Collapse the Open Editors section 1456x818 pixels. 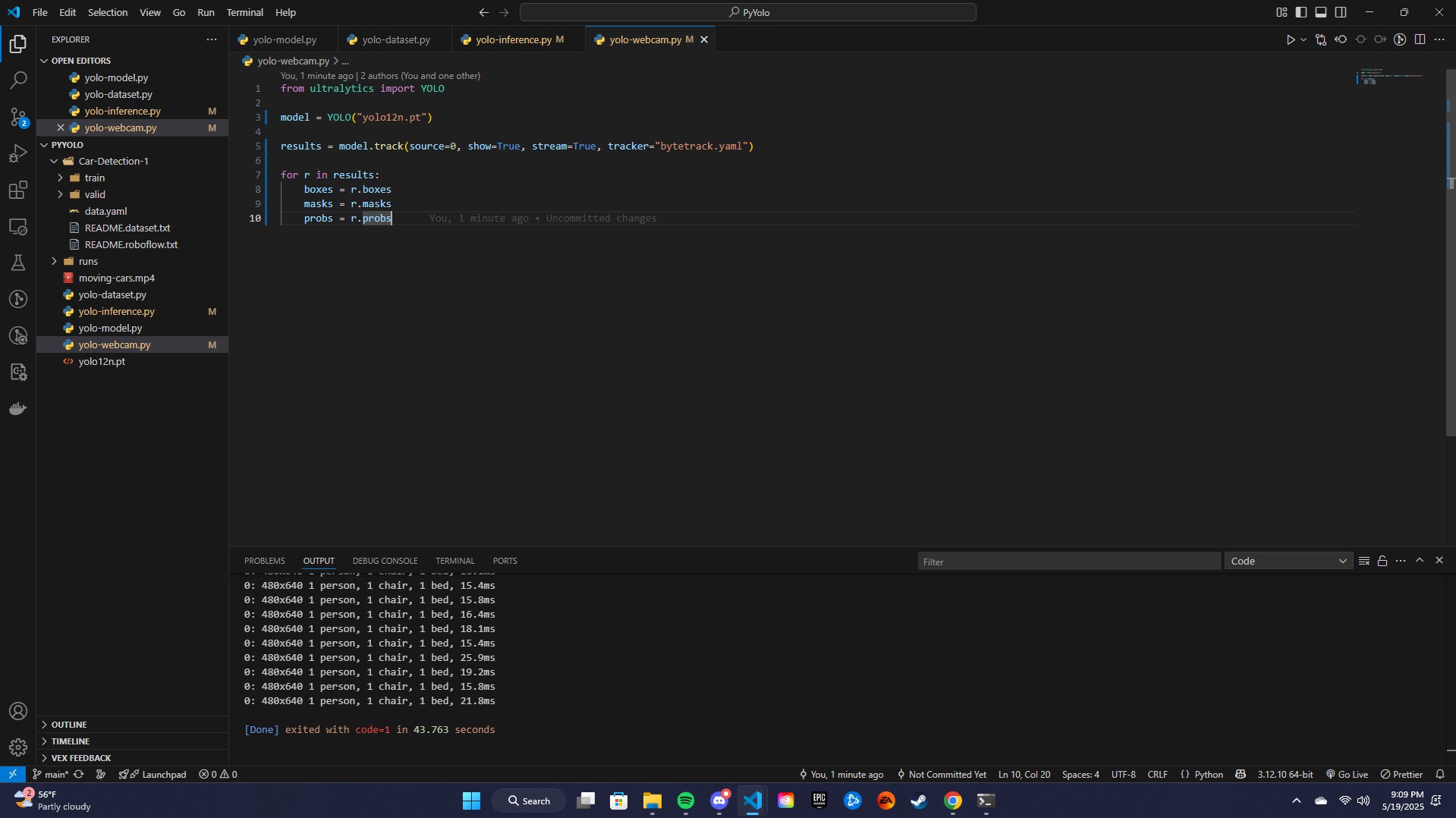coord(44,61)
